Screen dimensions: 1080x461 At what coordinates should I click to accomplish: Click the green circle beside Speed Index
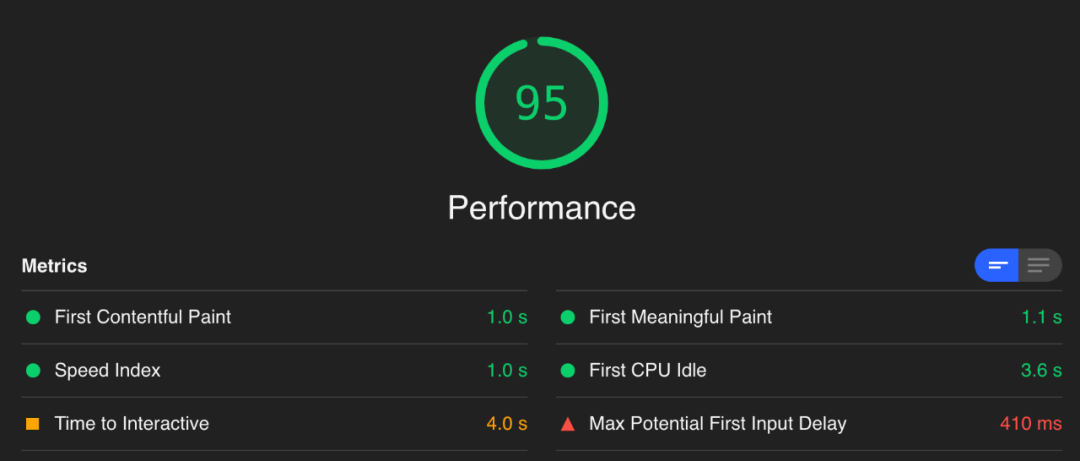(x=33, y=371)
